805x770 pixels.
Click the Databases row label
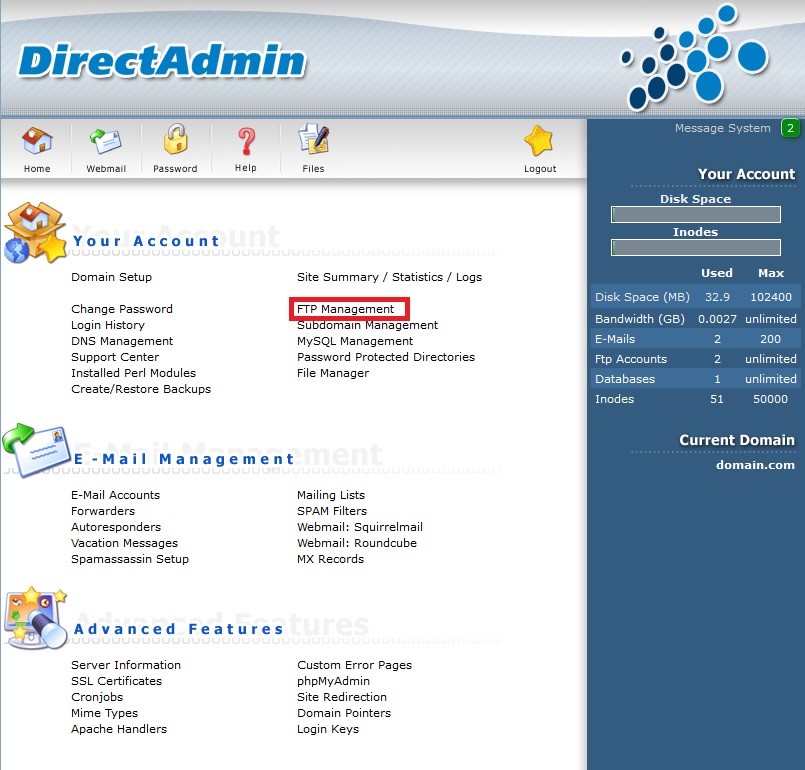click(625, 379)
